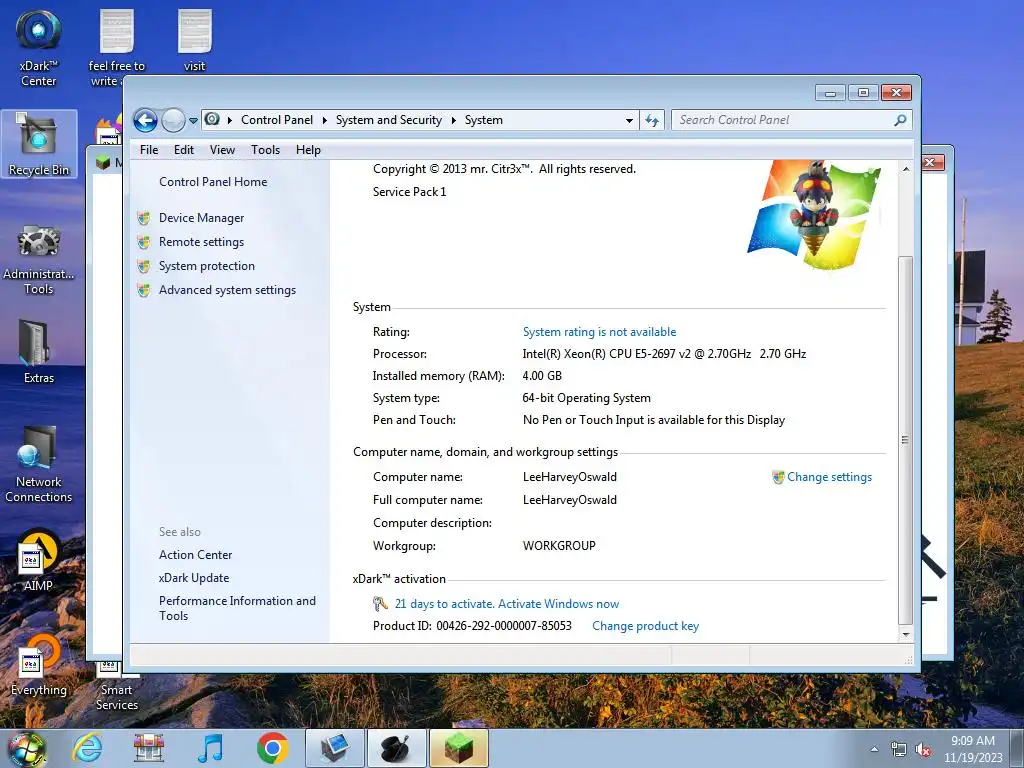Click Control Panel in the breadcrumb
Image resolution: width=1024 pixels, height=768 pixels.
pos(277,120)
